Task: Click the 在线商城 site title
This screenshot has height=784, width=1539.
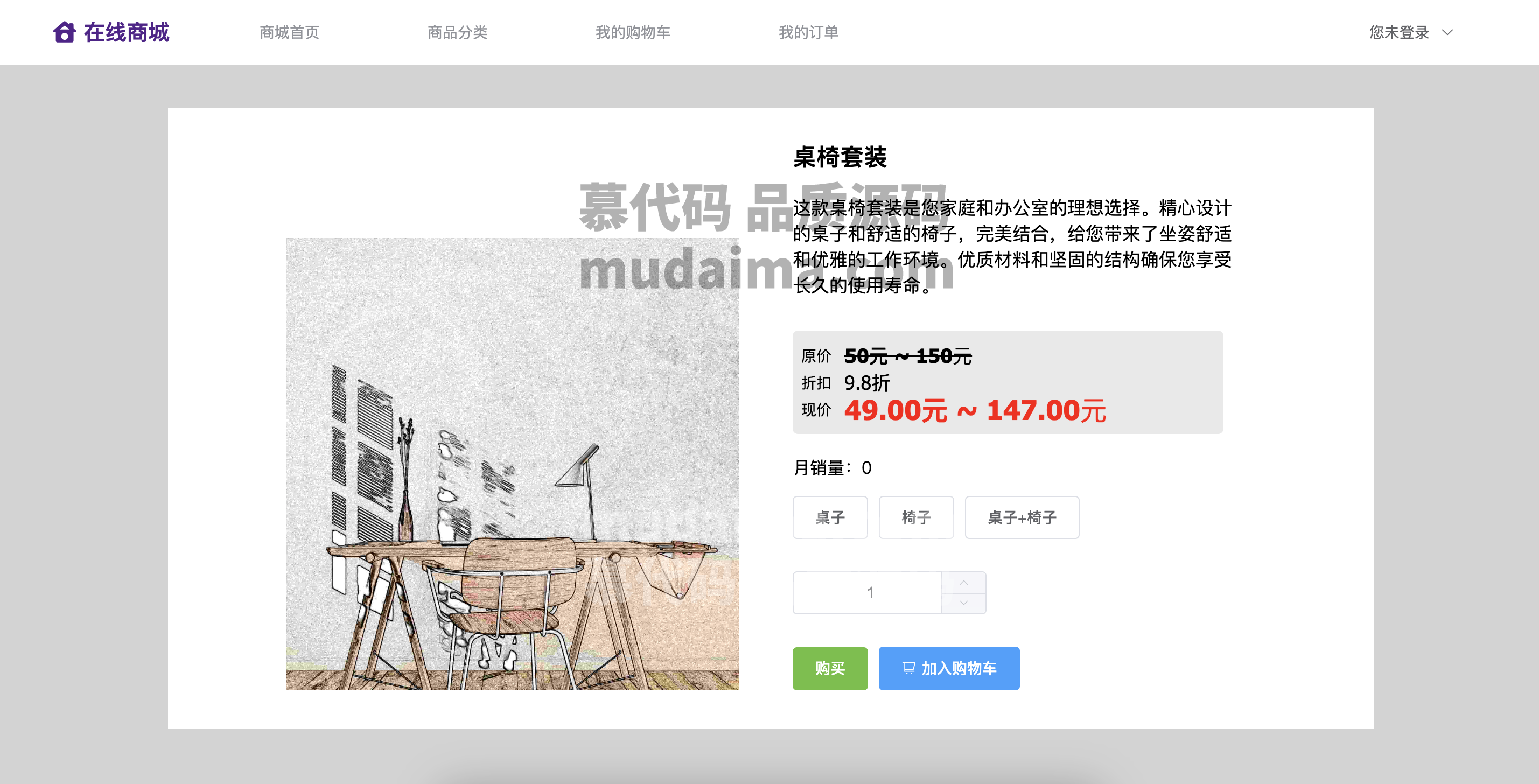Action: click(x=127, y=32)
